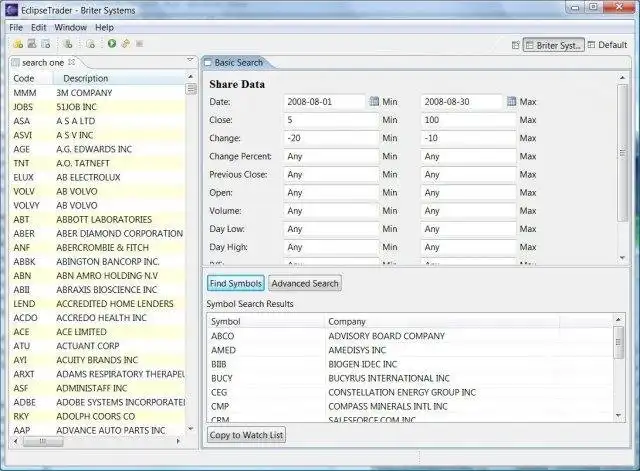The width and height of the screenshot is (640, 471).
Task: Select the 'search one' view tab
Action: click(x=43, y=62)
